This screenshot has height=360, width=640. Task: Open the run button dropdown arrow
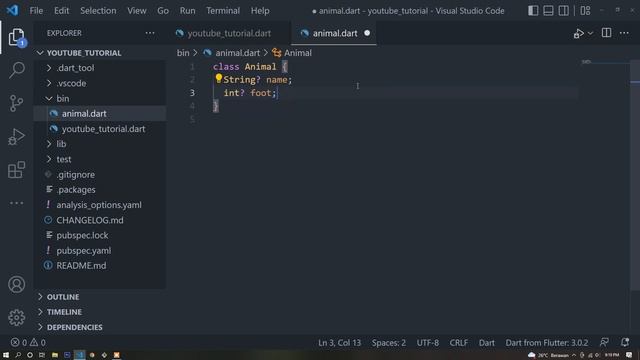[590, 33]
